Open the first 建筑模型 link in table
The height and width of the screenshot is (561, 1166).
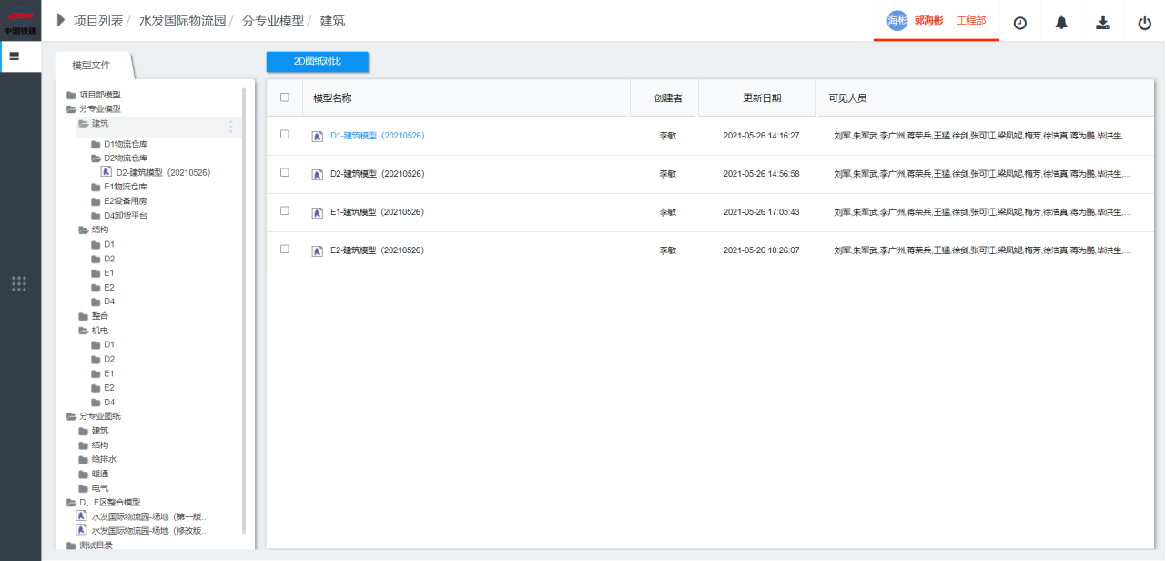coord(376,135)
